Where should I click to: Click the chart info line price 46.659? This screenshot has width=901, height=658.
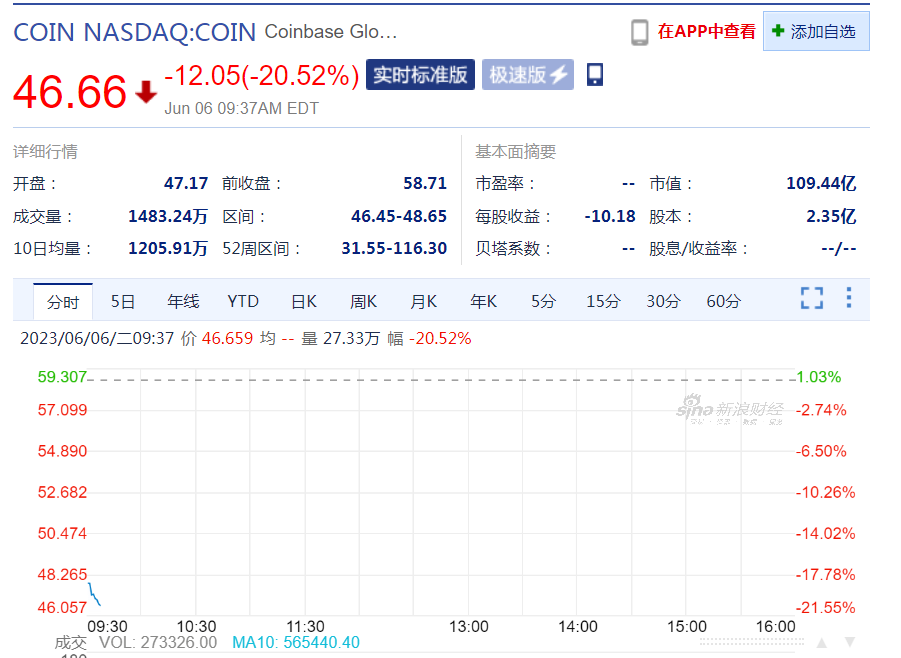227,338
